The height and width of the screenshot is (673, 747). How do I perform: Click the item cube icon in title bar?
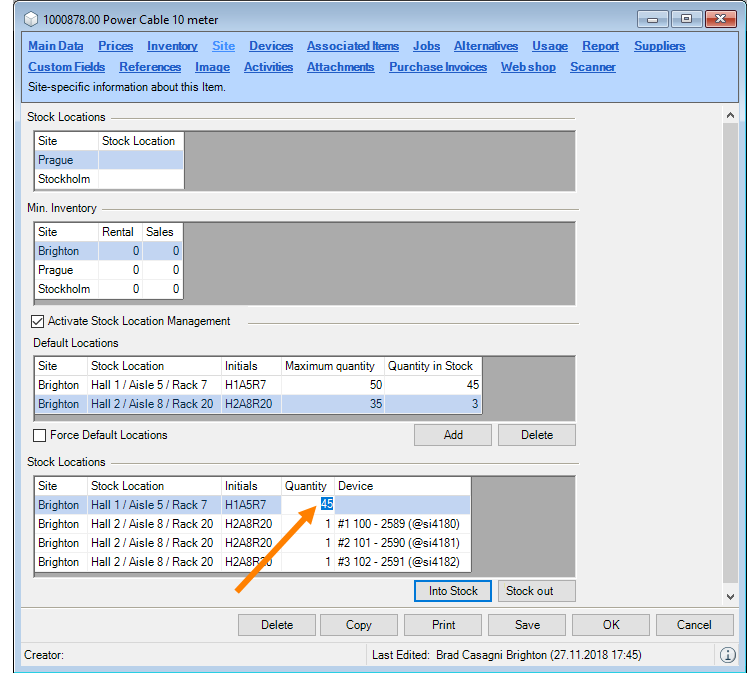coord(31,19)
